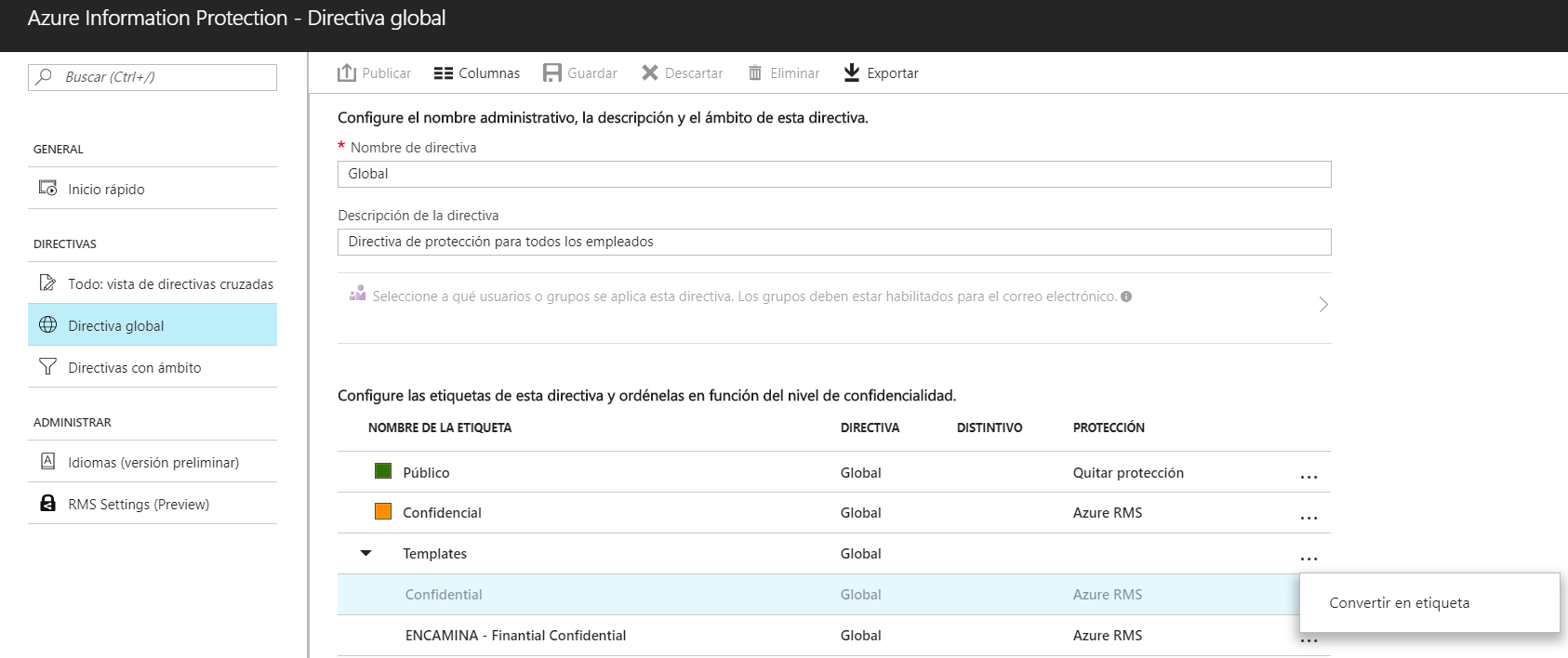Click the Publicar button label
Screen dimensions: 1568x658
click(x=387, y=73)
